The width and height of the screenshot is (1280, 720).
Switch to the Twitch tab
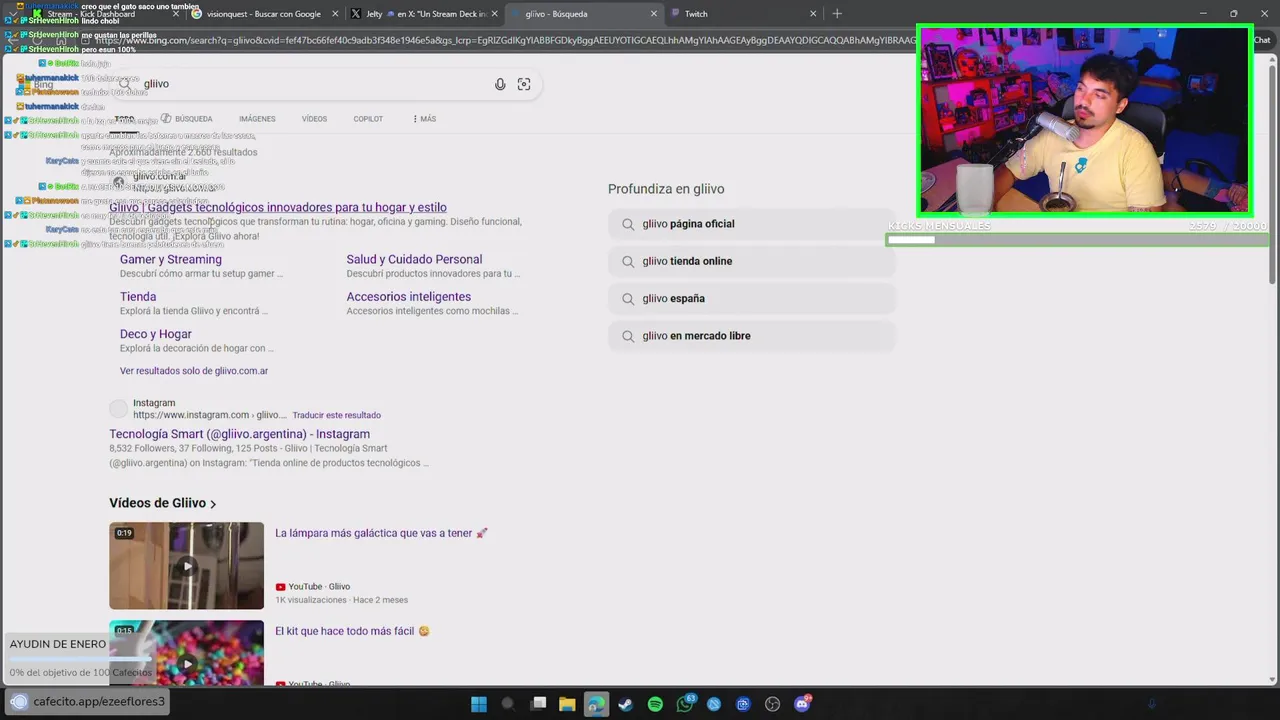click(x=740, y=14)
